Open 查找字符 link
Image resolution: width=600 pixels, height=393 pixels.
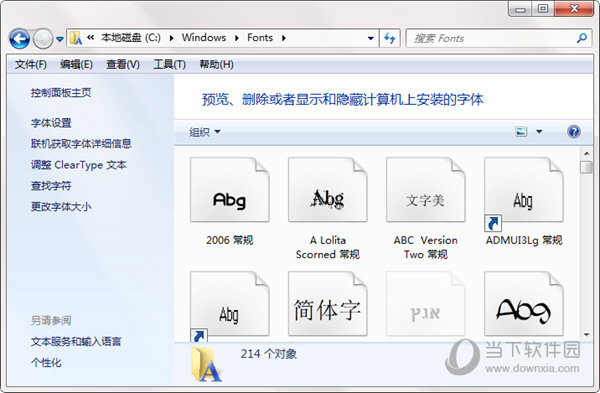[x=51, y=186]
